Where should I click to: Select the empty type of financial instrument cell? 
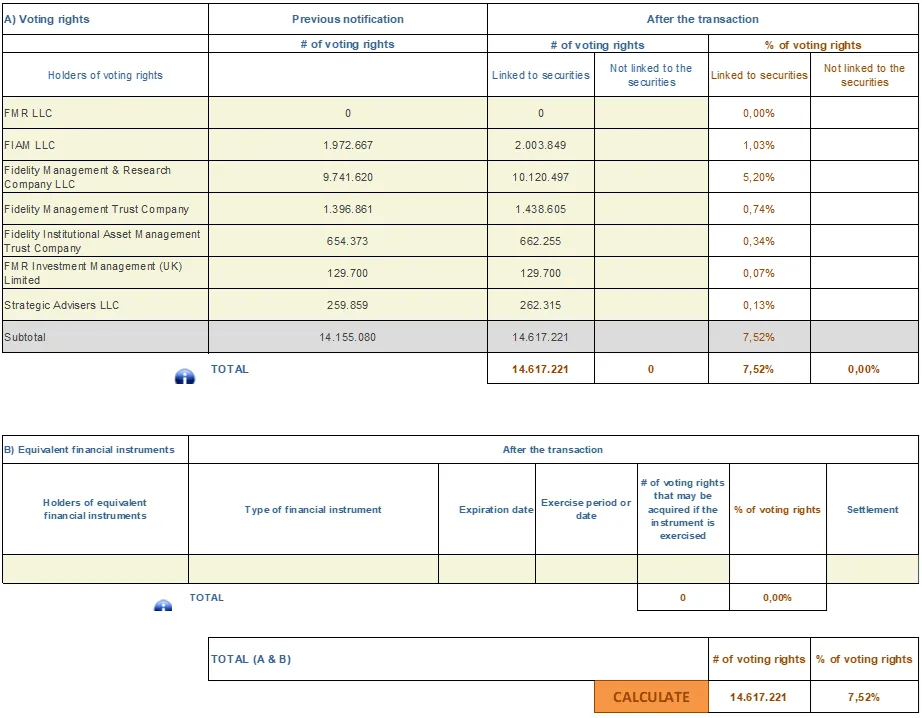[x=313, y=569]
